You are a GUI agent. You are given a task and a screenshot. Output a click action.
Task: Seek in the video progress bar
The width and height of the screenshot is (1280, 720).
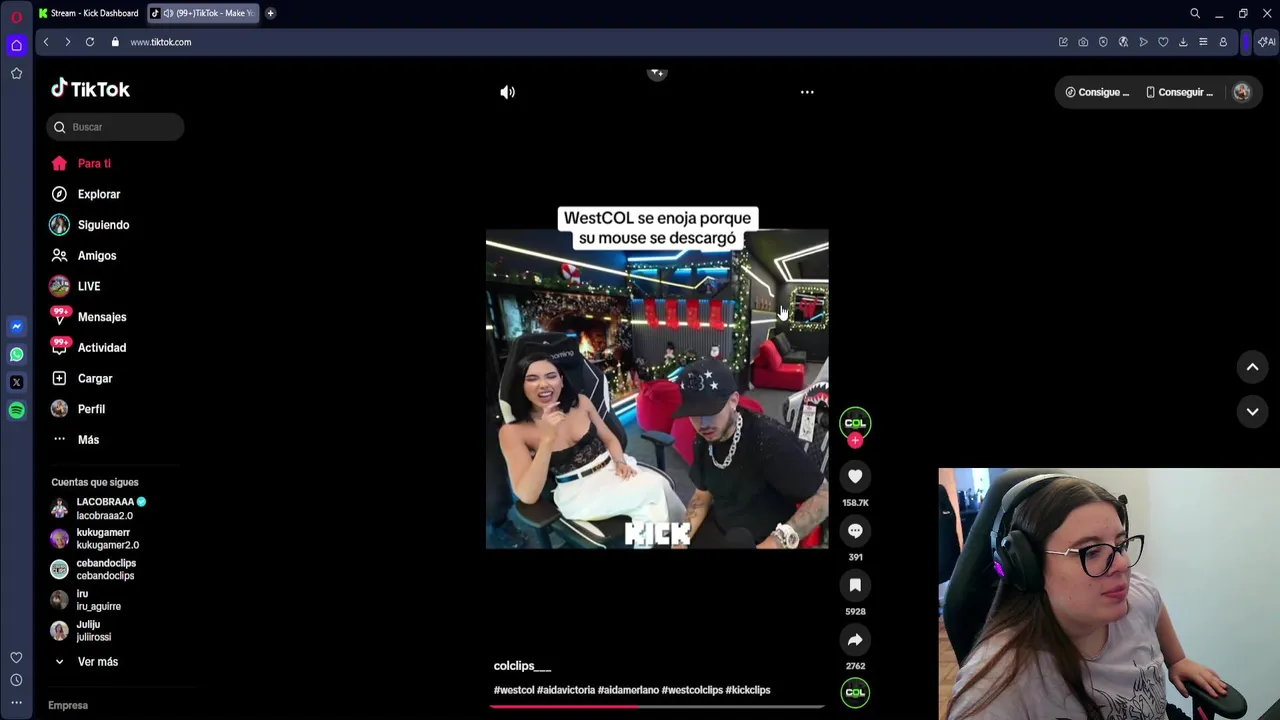tap(657, 706)
